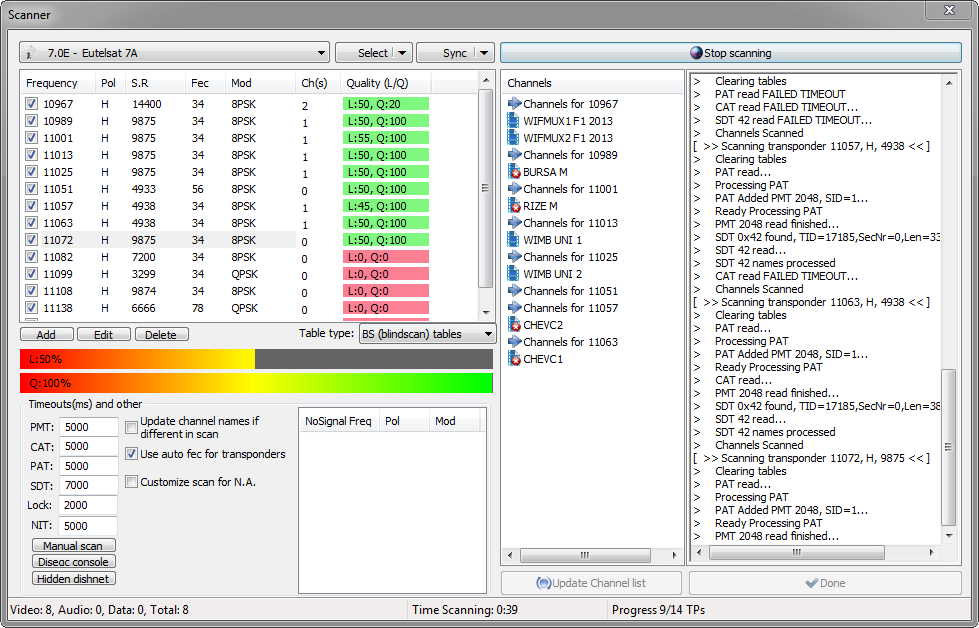Enable Customize scan for N.A.

coord(131,481)
